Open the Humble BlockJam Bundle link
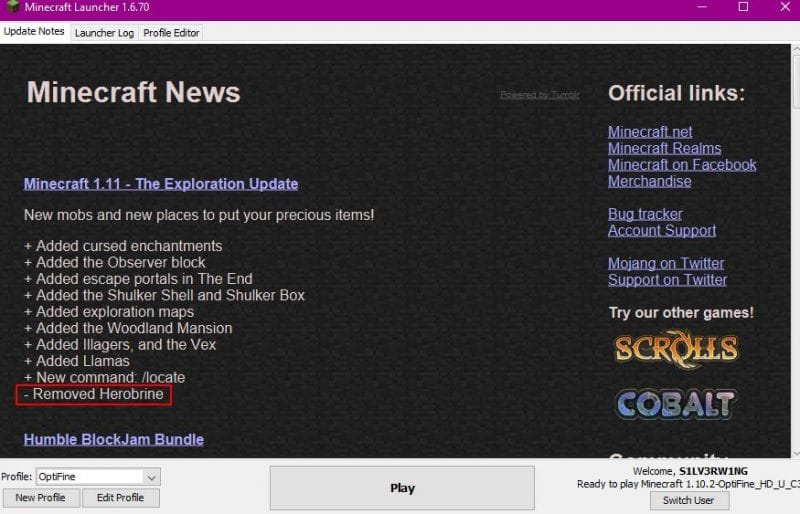This screenshot has width=800, height=514. click(114, 439)
